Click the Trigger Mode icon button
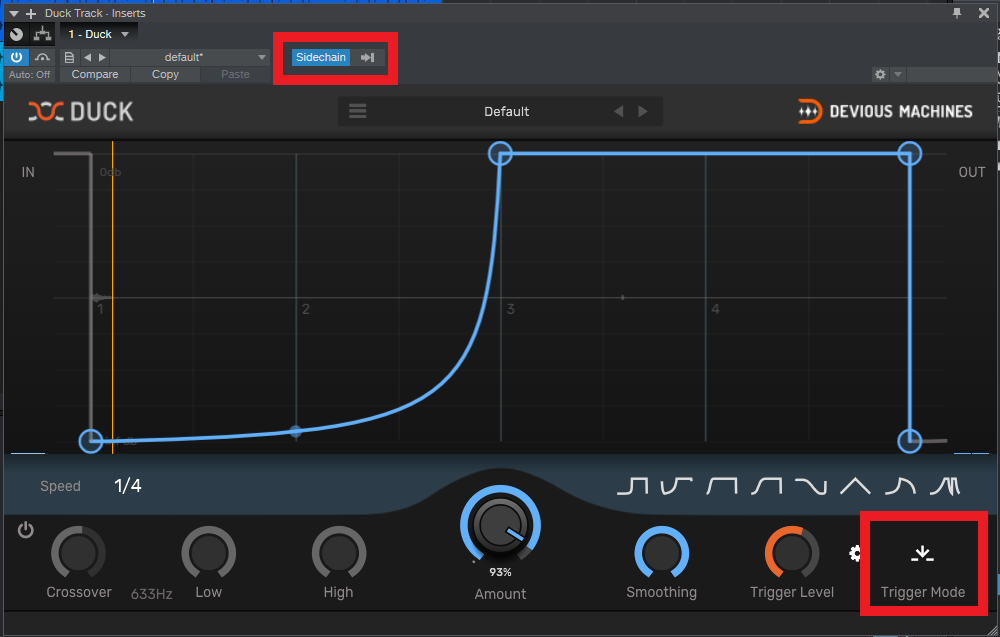Image resolution: width=1000 pixels, height=637 pixels. click(x=922, y=553)
